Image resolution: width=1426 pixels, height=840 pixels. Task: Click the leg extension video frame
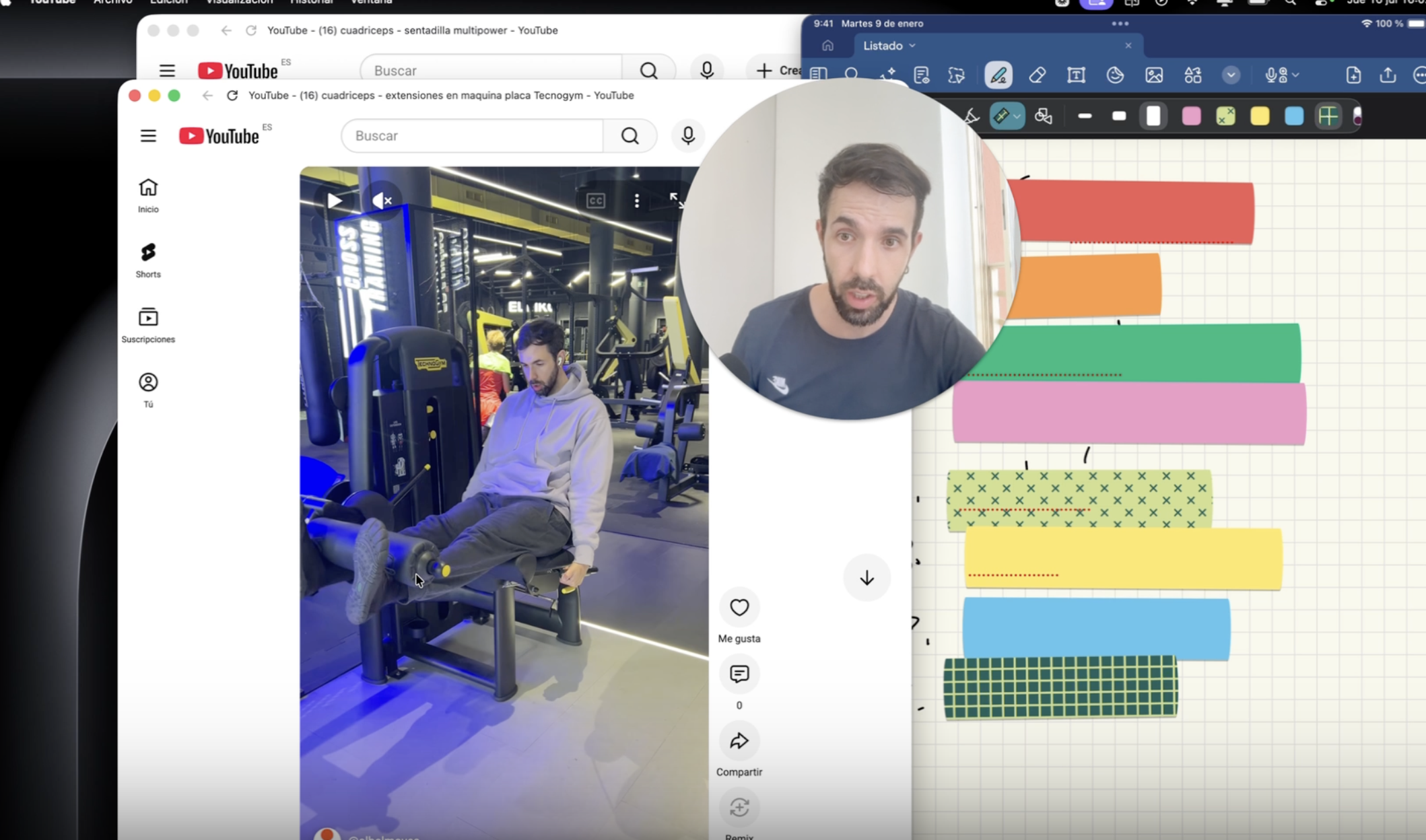coord(504,503)
